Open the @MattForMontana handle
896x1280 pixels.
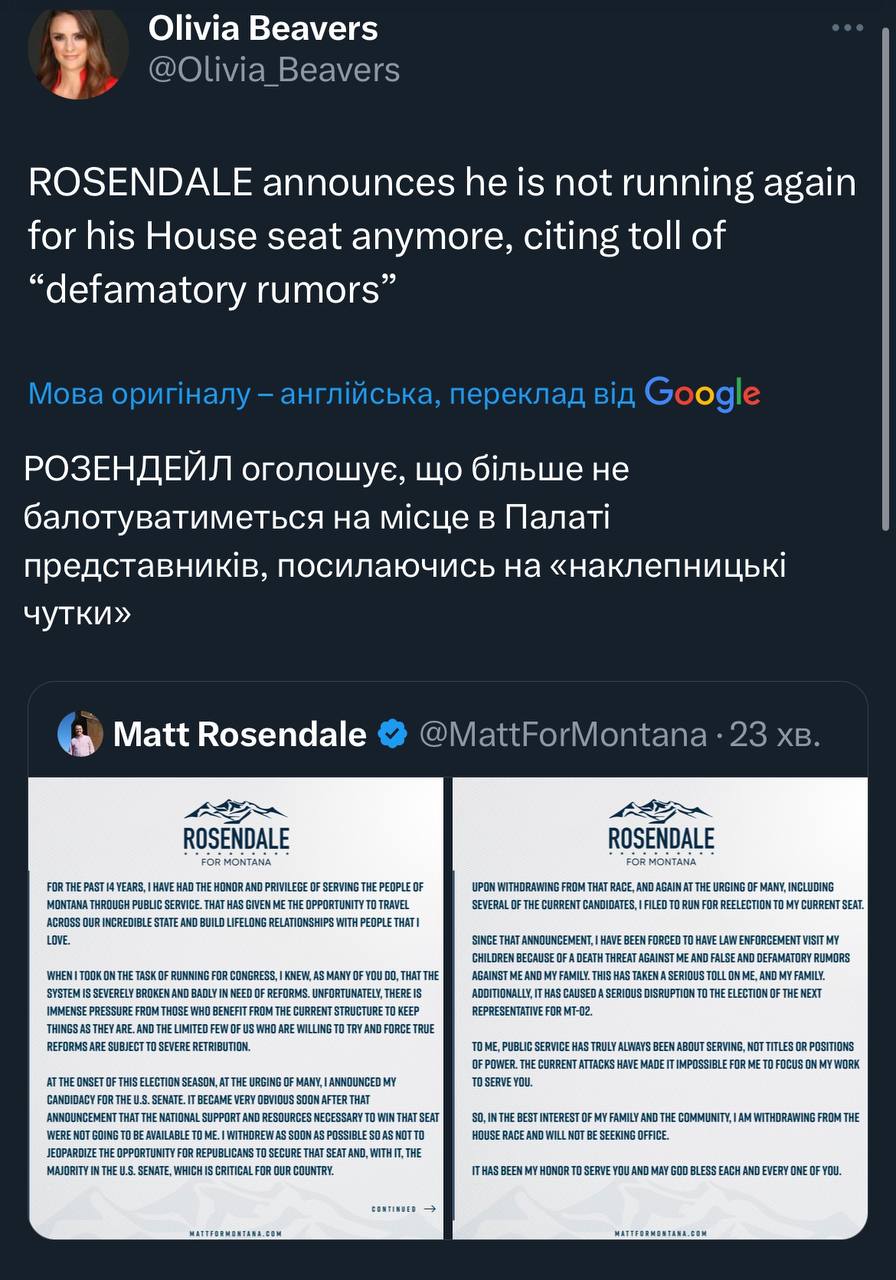[x=562, y=735]
